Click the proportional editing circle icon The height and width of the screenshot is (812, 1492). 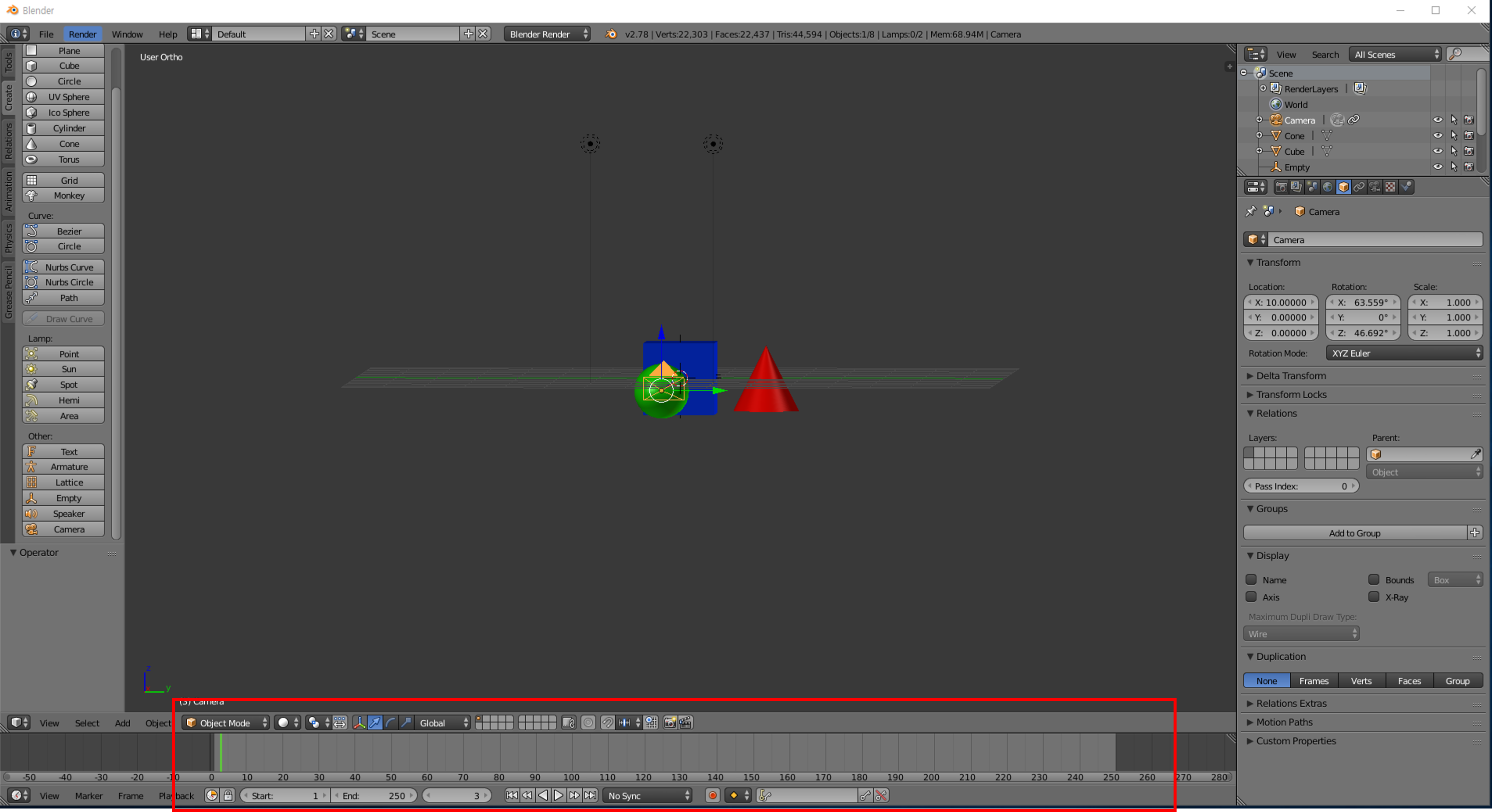588,723
